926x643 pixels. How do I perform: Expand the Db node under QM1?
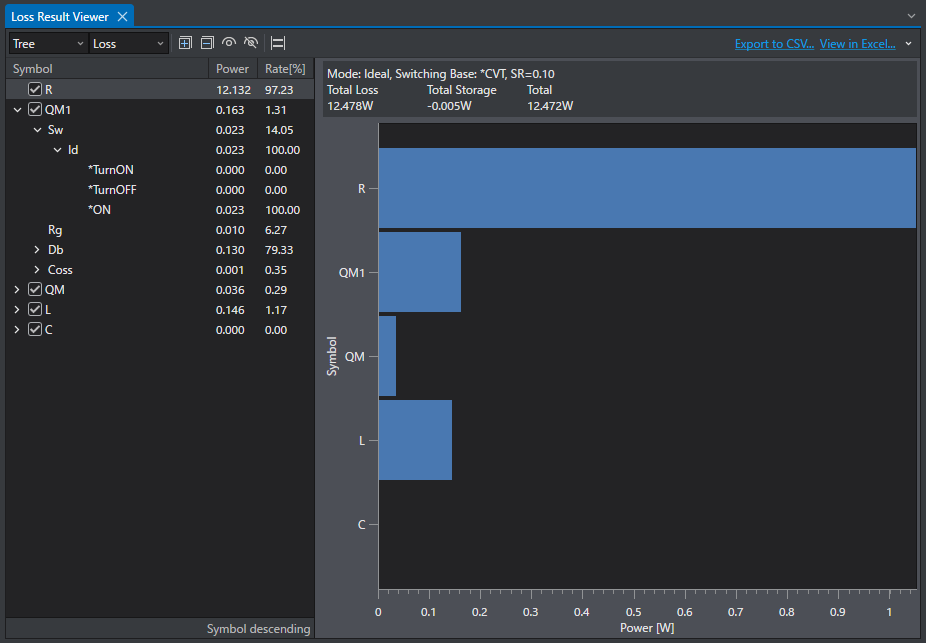(x=37, y=250)
